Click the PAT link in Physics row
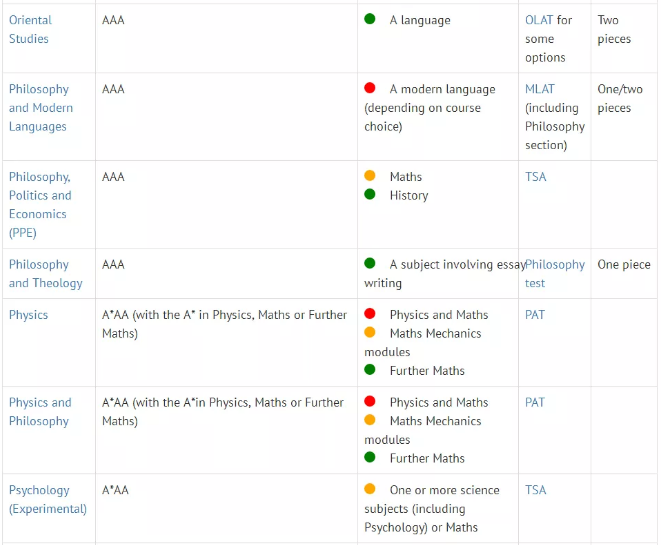Image resolution: width=661 pixels, height=545 pixels. [535, 314]
